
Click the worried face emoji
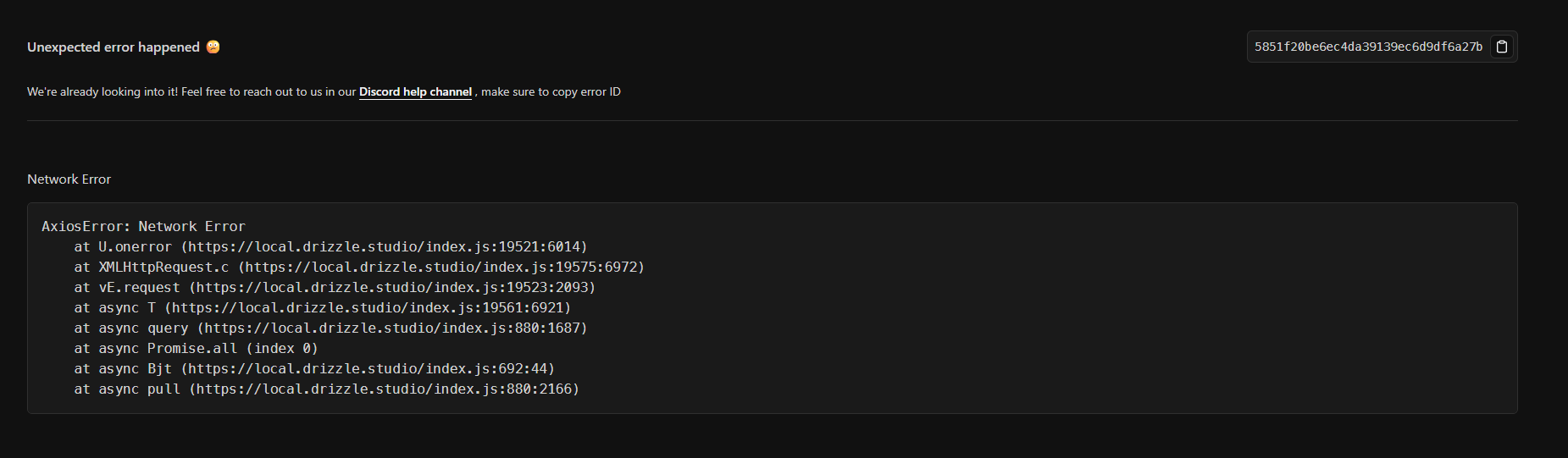[213, 47]
